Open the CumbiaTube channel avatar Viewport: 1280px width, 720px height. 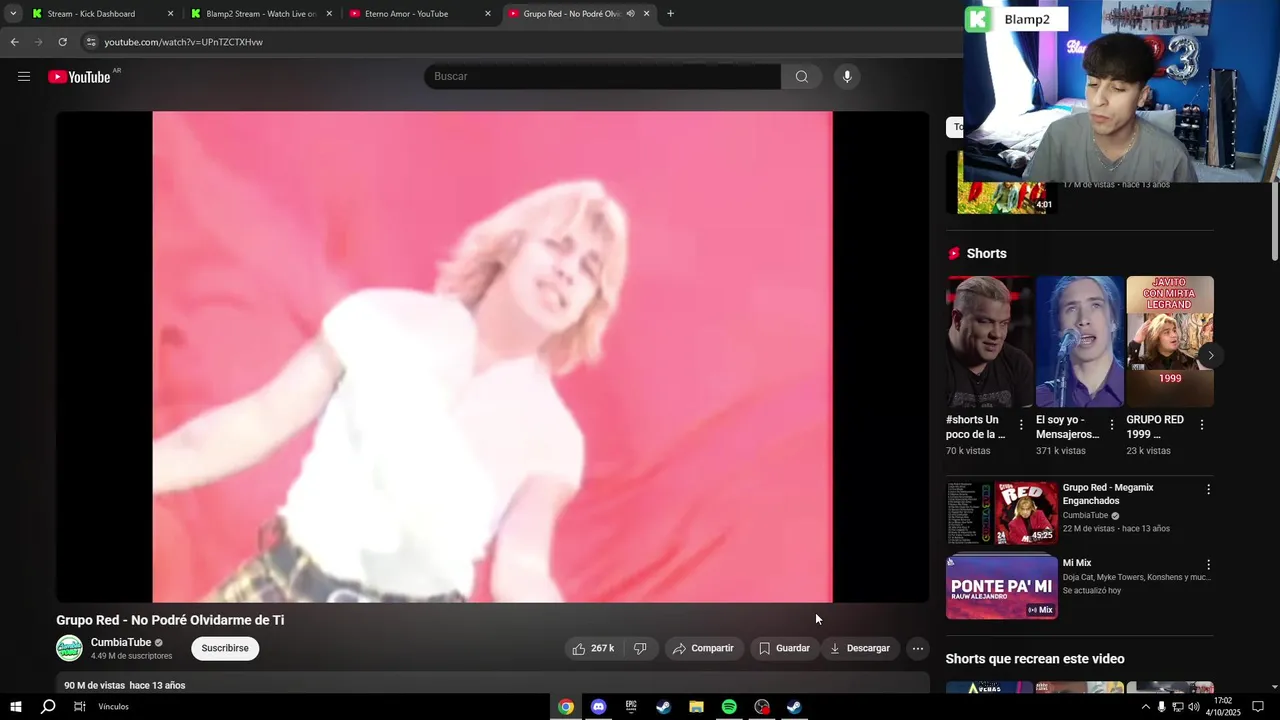pyautogui.click(x=69, y=648)
